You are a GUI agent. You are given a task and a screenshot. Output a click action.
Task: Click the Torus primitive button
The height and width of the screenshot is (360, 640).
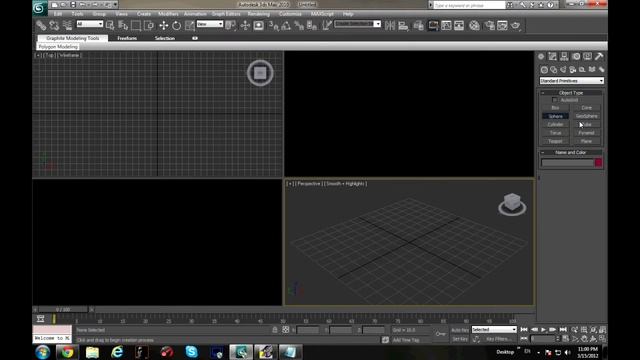click(555, 133)
